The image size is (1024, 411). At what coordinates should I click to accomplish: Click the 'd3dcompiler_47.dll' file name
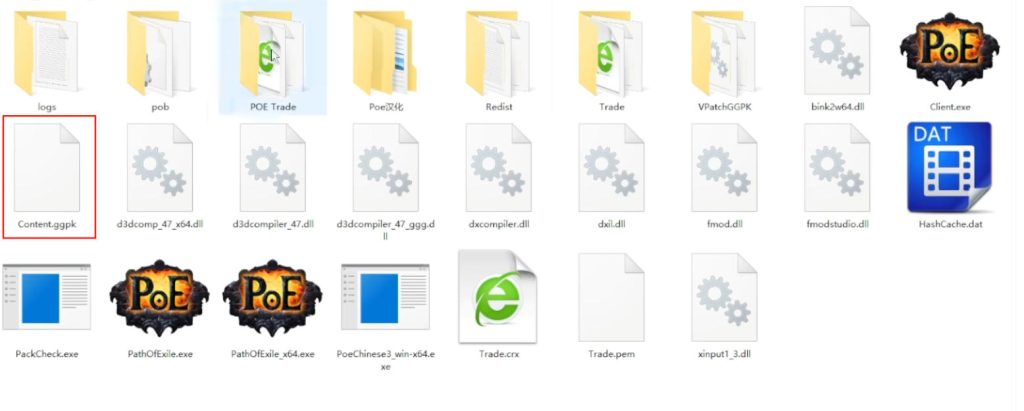click(x=273, y=224)
